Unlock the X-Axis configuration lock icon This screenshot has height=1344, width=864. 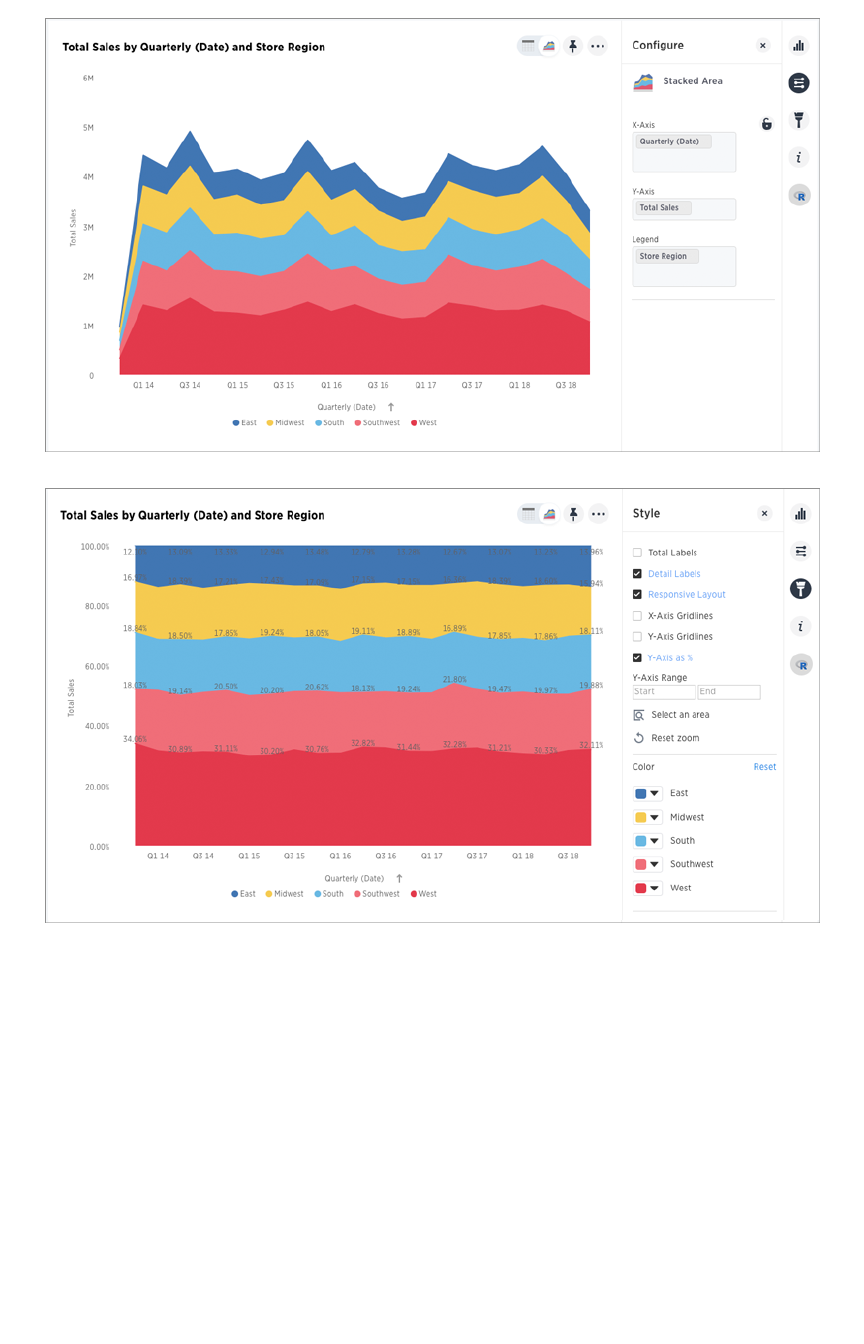766,124
